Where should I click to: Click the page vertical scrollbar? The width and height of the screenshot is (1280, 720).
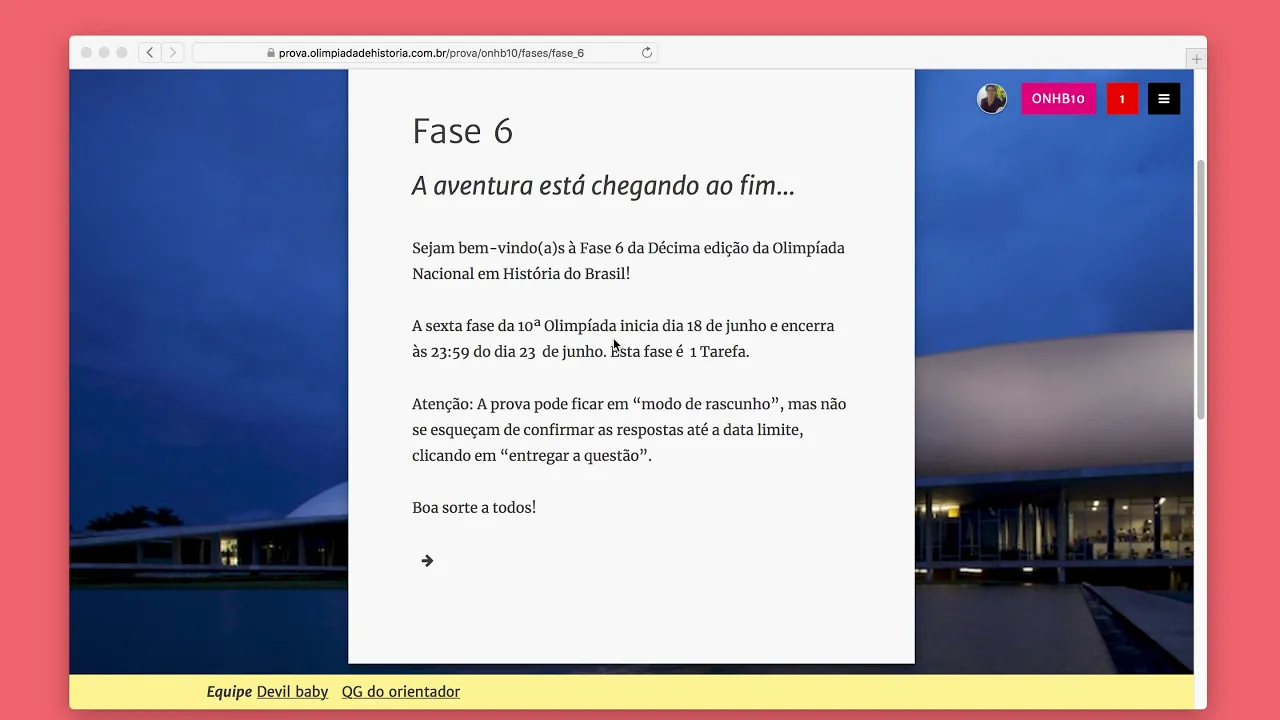click(1200, 290)
